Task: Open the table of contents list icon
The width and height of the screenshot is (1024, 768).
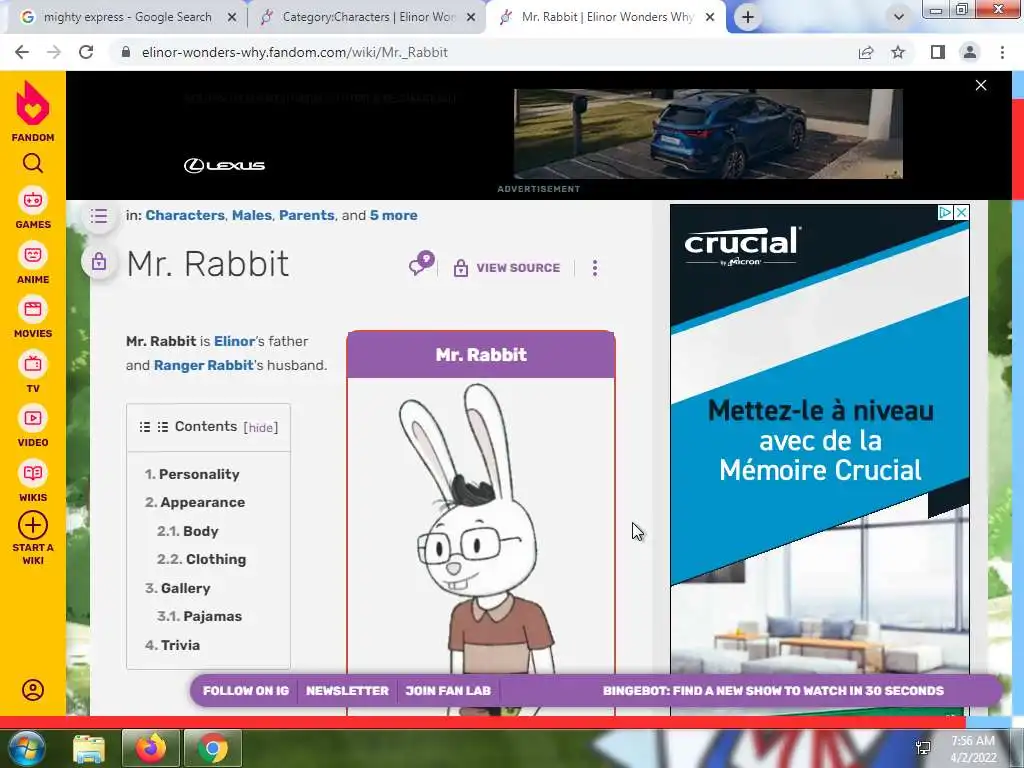Action: pyautogui.click(x=99, y=216)
